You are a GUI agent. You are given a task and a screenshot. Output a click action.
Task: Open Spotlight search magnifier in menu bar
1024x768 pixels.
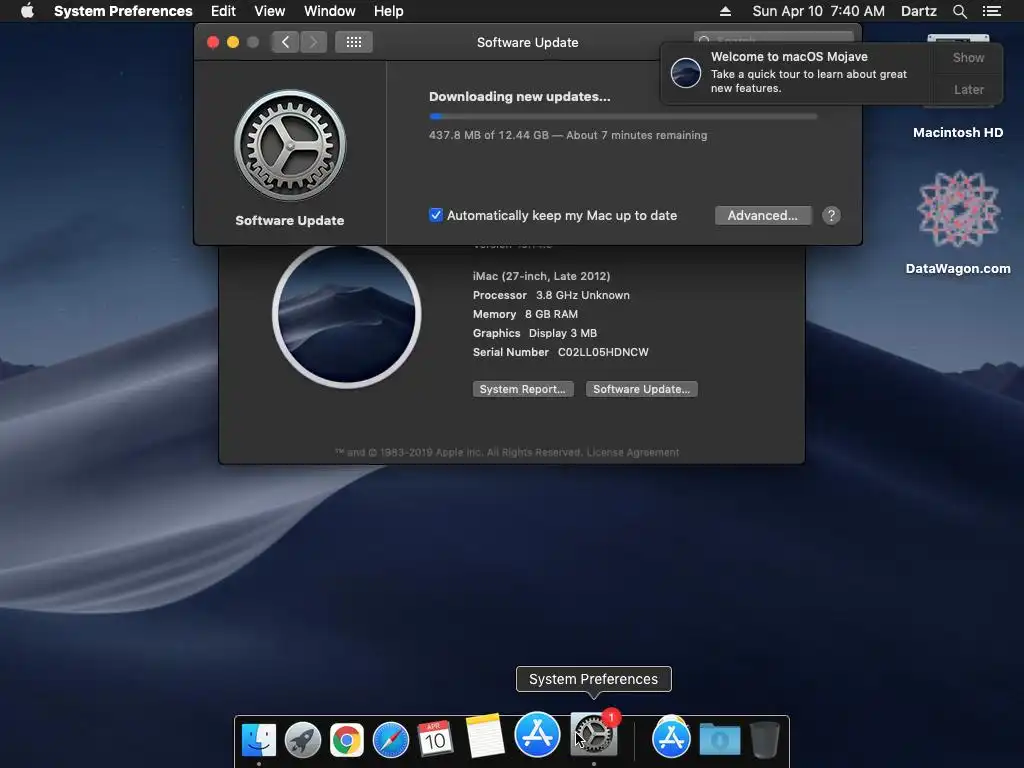coord(959,11)
